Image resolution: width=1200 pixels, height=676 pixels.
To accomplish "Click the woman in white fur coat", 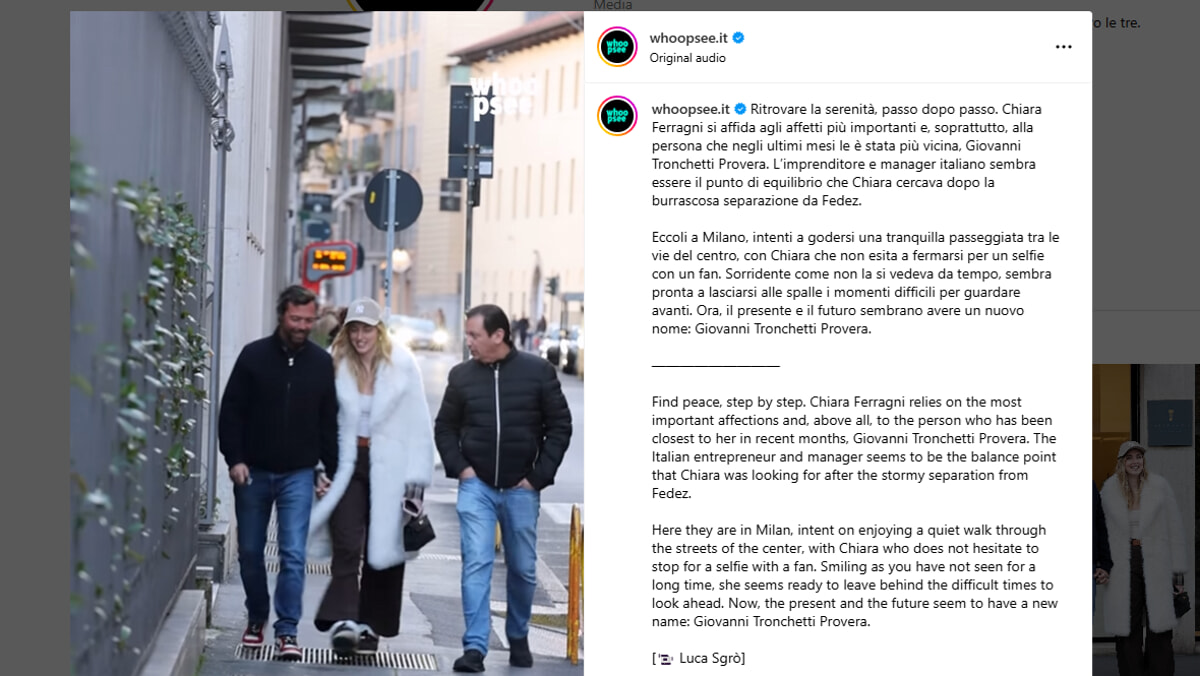I will pyautogui.click(x=374, y=470).
